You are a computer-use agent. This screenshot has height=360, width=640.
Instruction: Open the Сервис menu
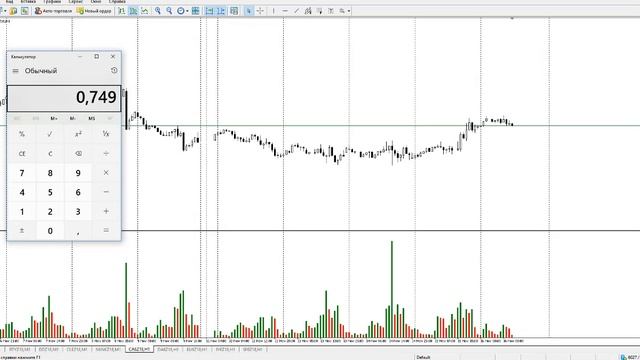76,2
